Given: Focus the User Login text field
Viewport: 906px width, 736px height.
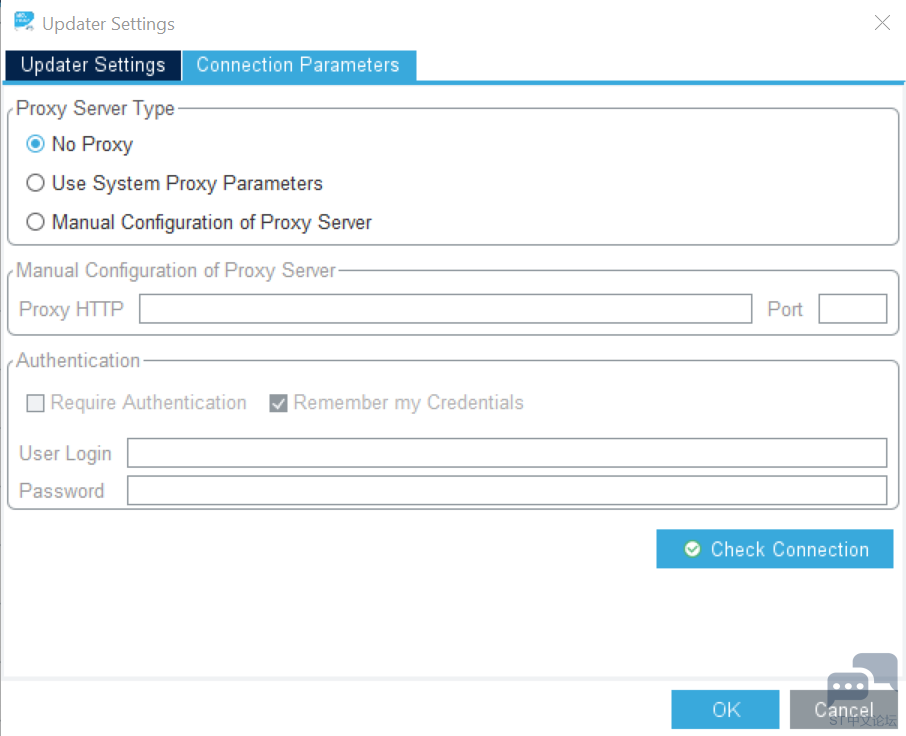Looking at the screenshot, I should (x=507, y=452).
